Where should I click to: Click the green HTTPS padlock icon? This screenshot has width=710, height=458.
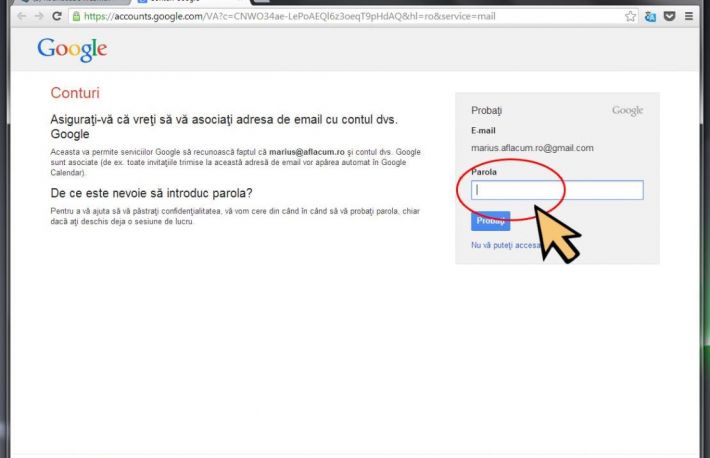[75, 17]
